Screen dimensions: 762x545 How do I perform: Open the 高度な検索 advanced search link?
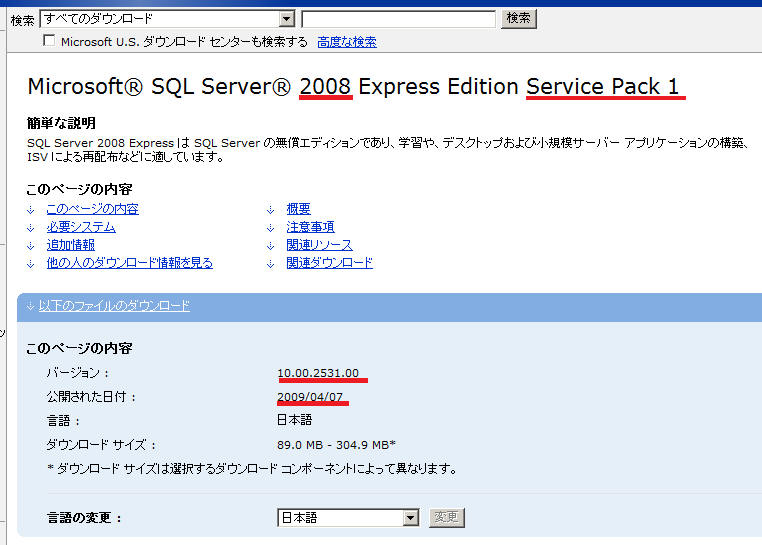[x=347, y=42]
